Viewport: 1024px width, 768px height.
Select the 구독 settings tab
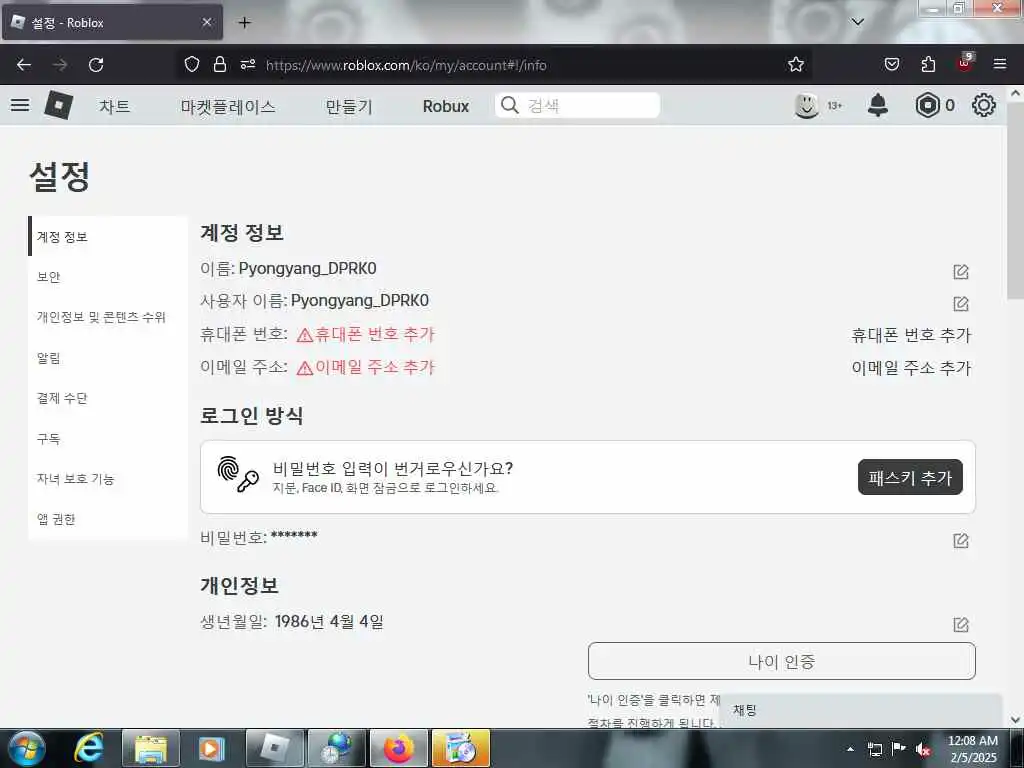pyautogui.click(x=108, y=439)
